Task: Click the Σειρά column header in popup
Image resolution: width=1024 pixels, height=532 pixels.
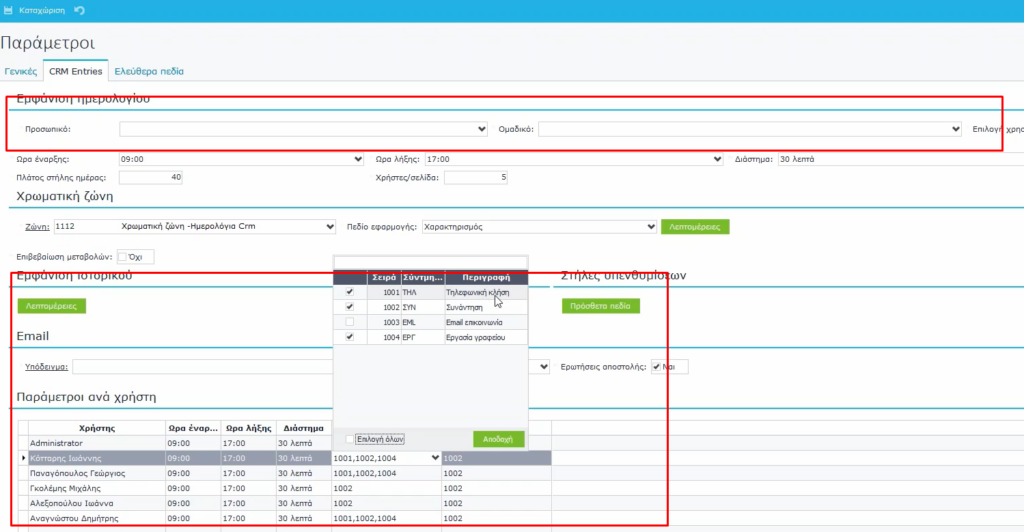Action: 384,277
